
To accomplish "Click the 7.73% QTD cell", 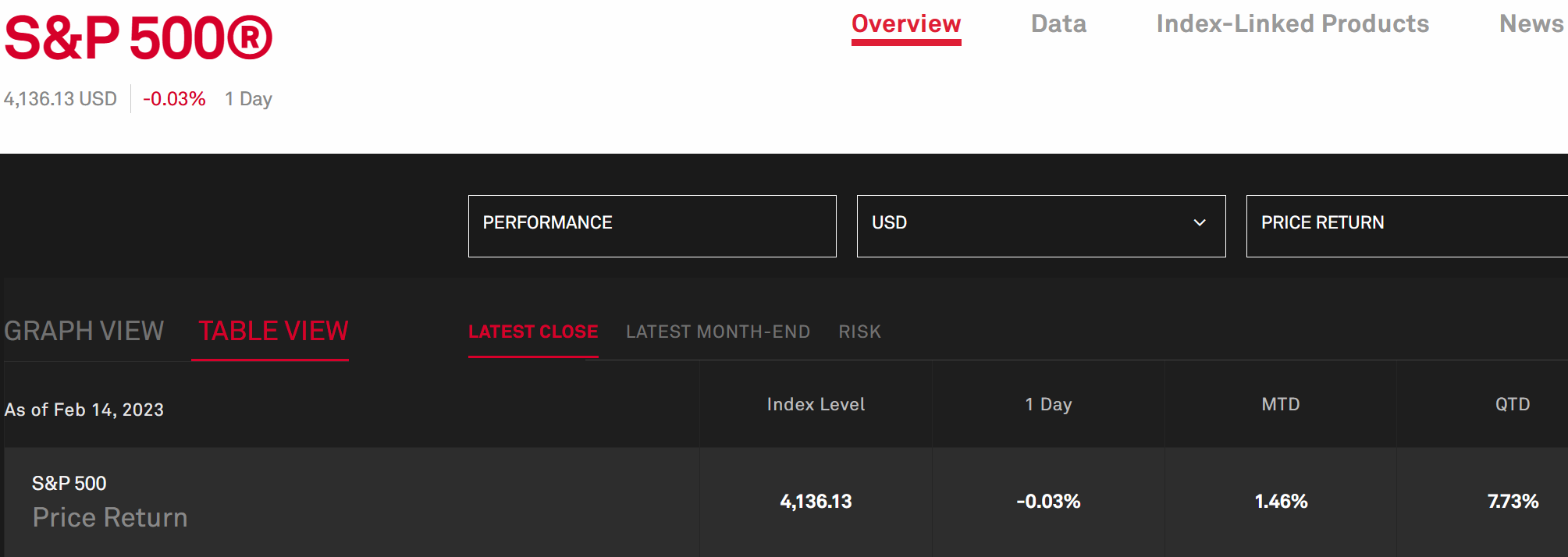I will 1513,501.
